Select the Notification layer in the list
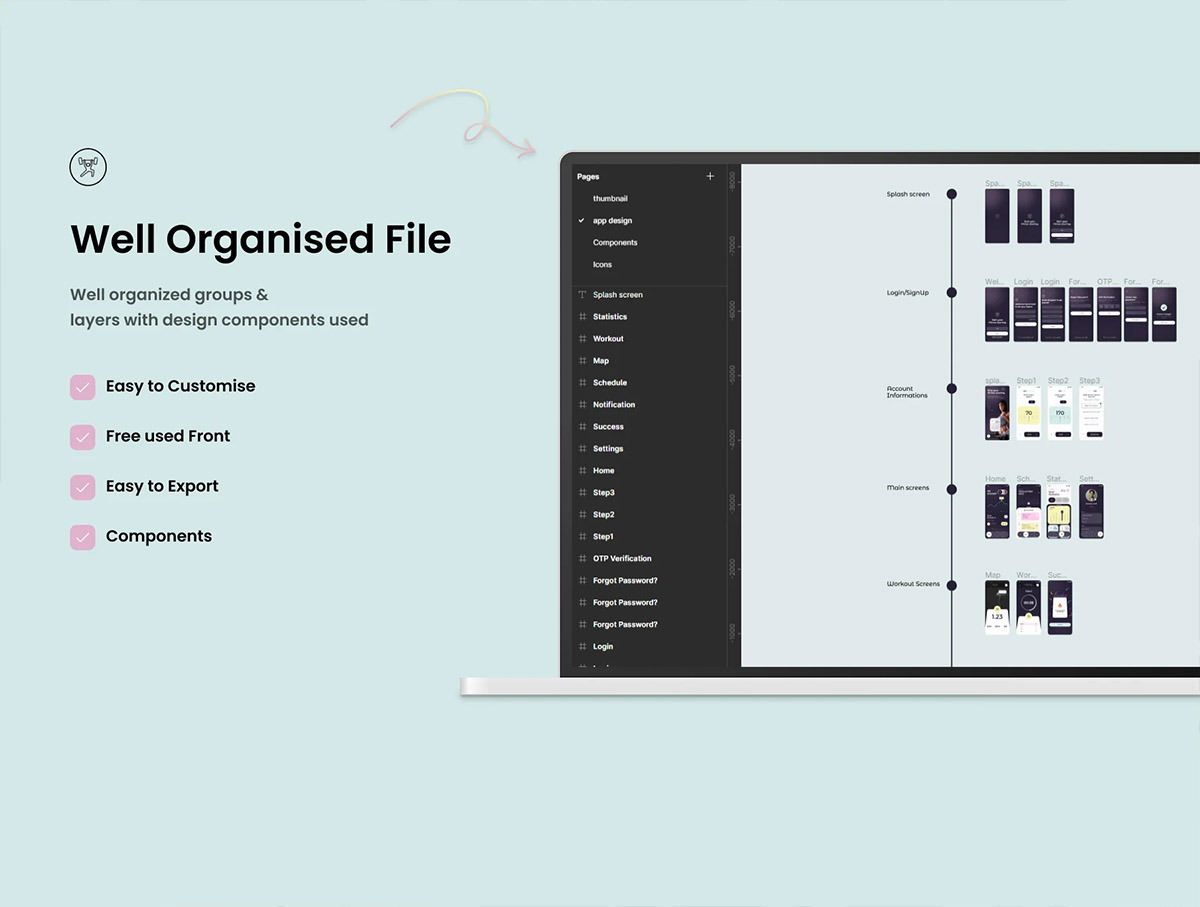The image size is (1200, 907). 614,405
